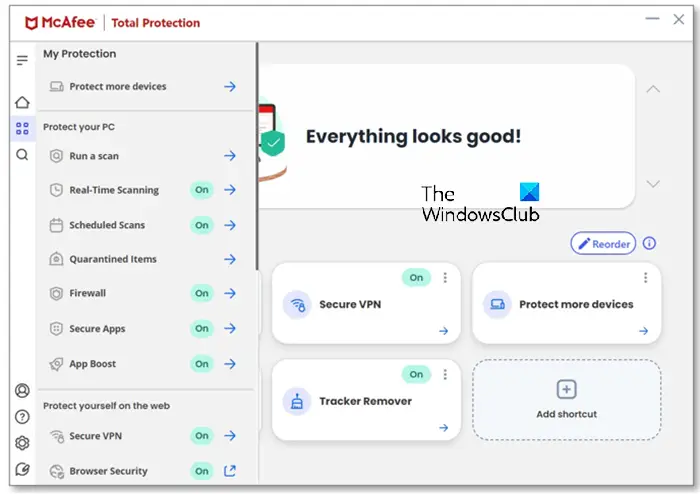Click the Reorder button

coord(603,243)
